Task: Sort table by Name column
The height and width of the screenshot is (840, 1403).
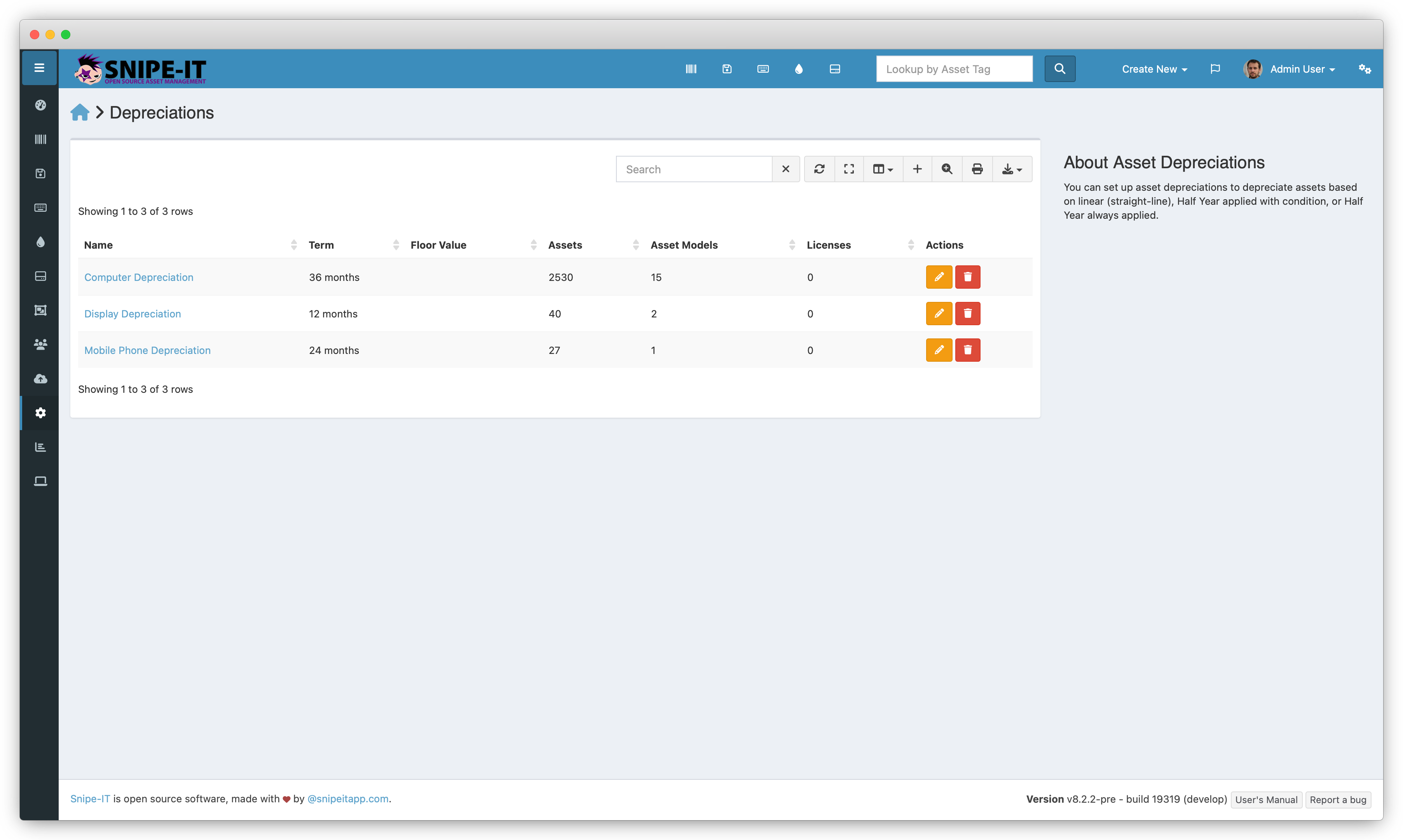Action: click(x=190, y=245)
